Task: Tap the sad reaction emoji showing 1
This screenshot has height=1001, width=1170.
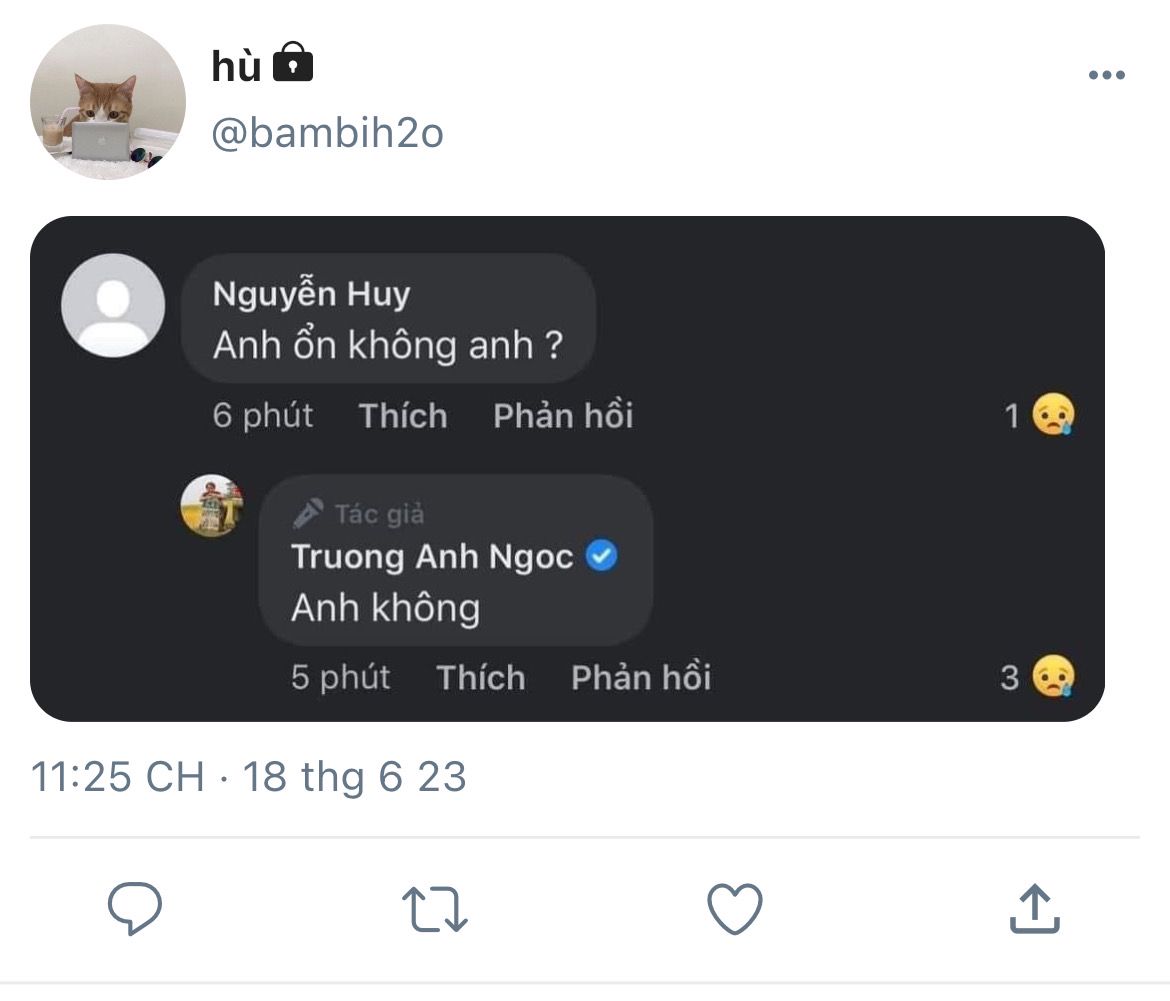Action: tap(1053, 415)
